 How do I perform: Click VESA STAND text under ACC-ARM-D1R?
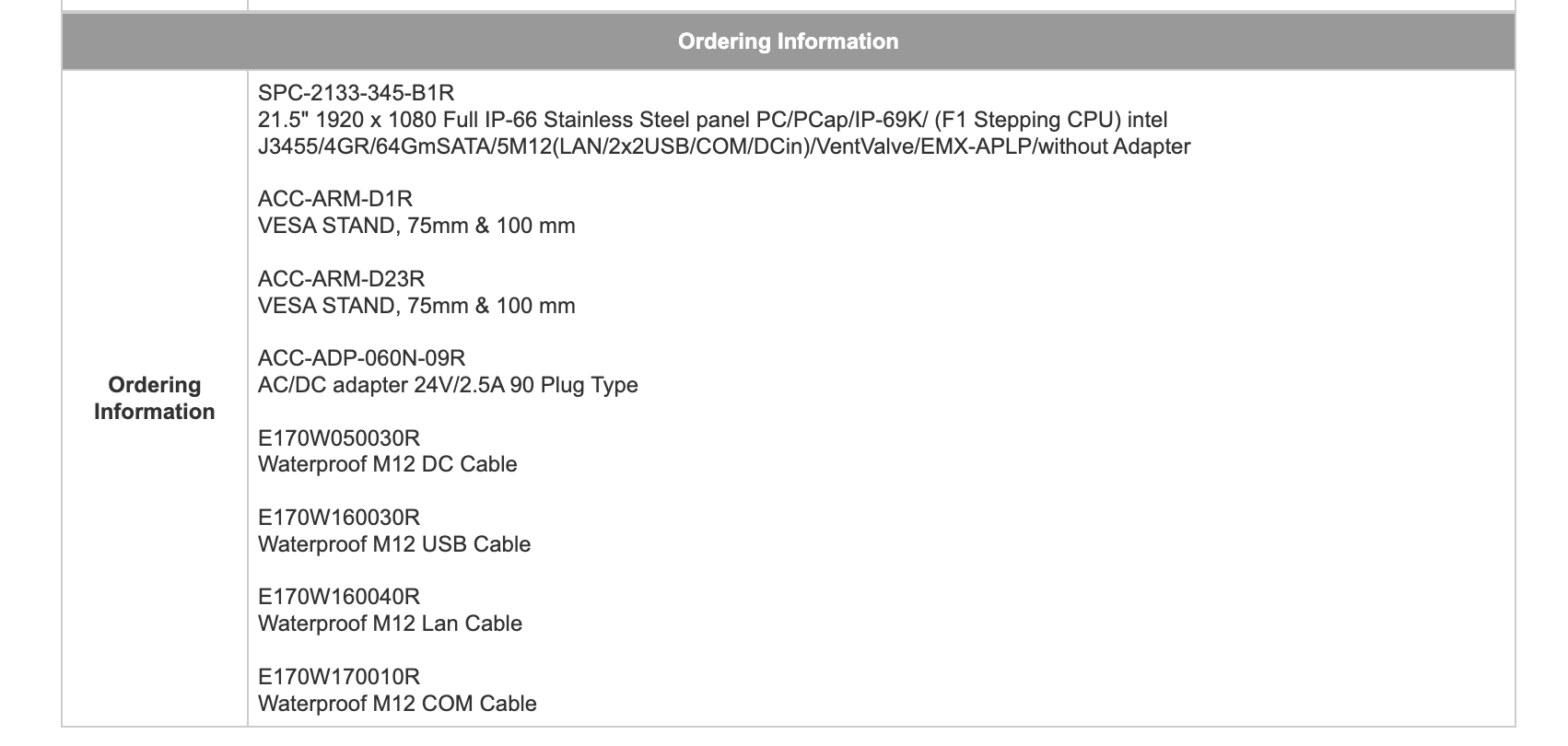click(416, 226)
